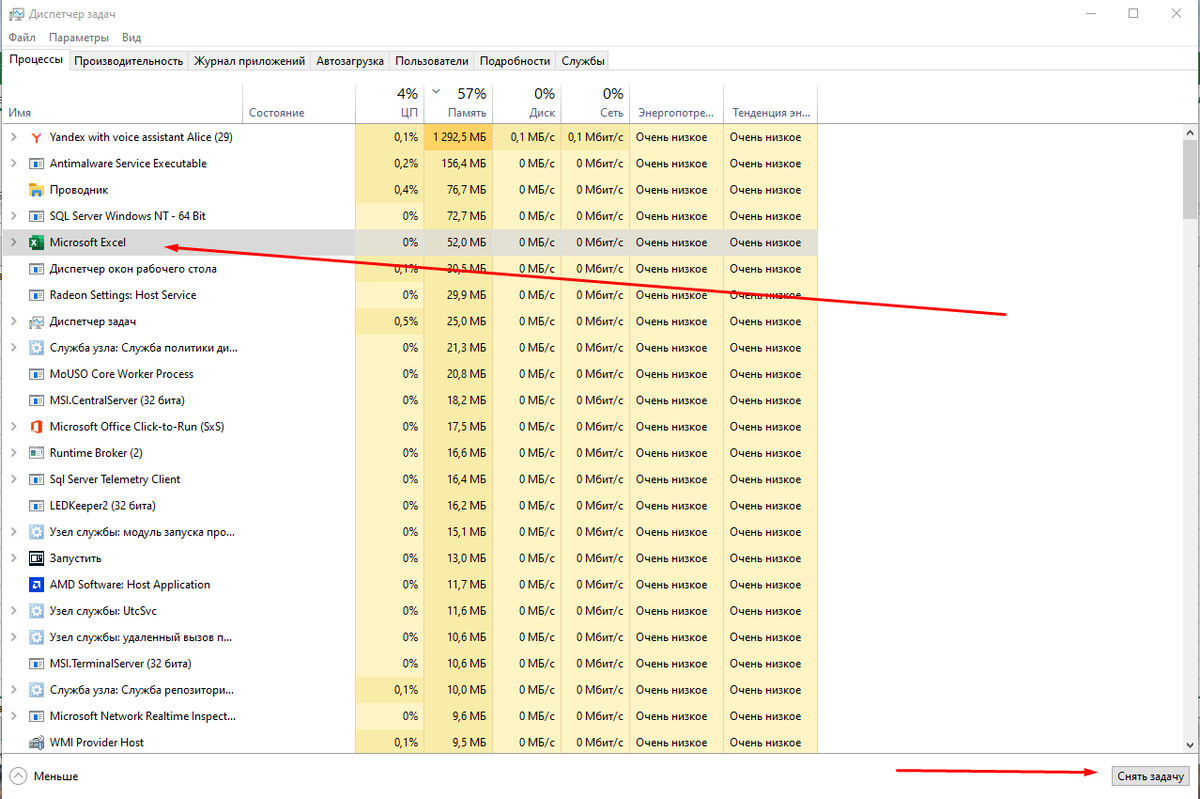1200x799 pixels.
Task: Switch to the Журнал приложений tab
Action: 249,61
